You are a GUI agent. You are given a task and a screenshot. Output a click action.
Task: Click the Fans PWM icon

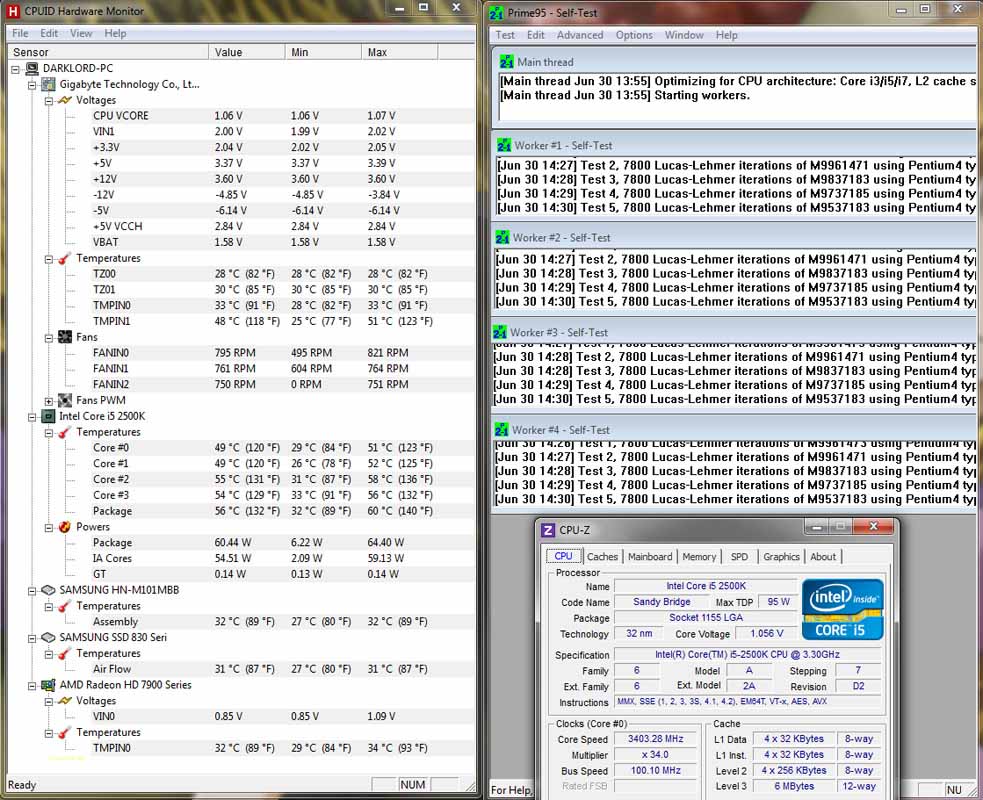pyautogui.click(x=65, y=400)
